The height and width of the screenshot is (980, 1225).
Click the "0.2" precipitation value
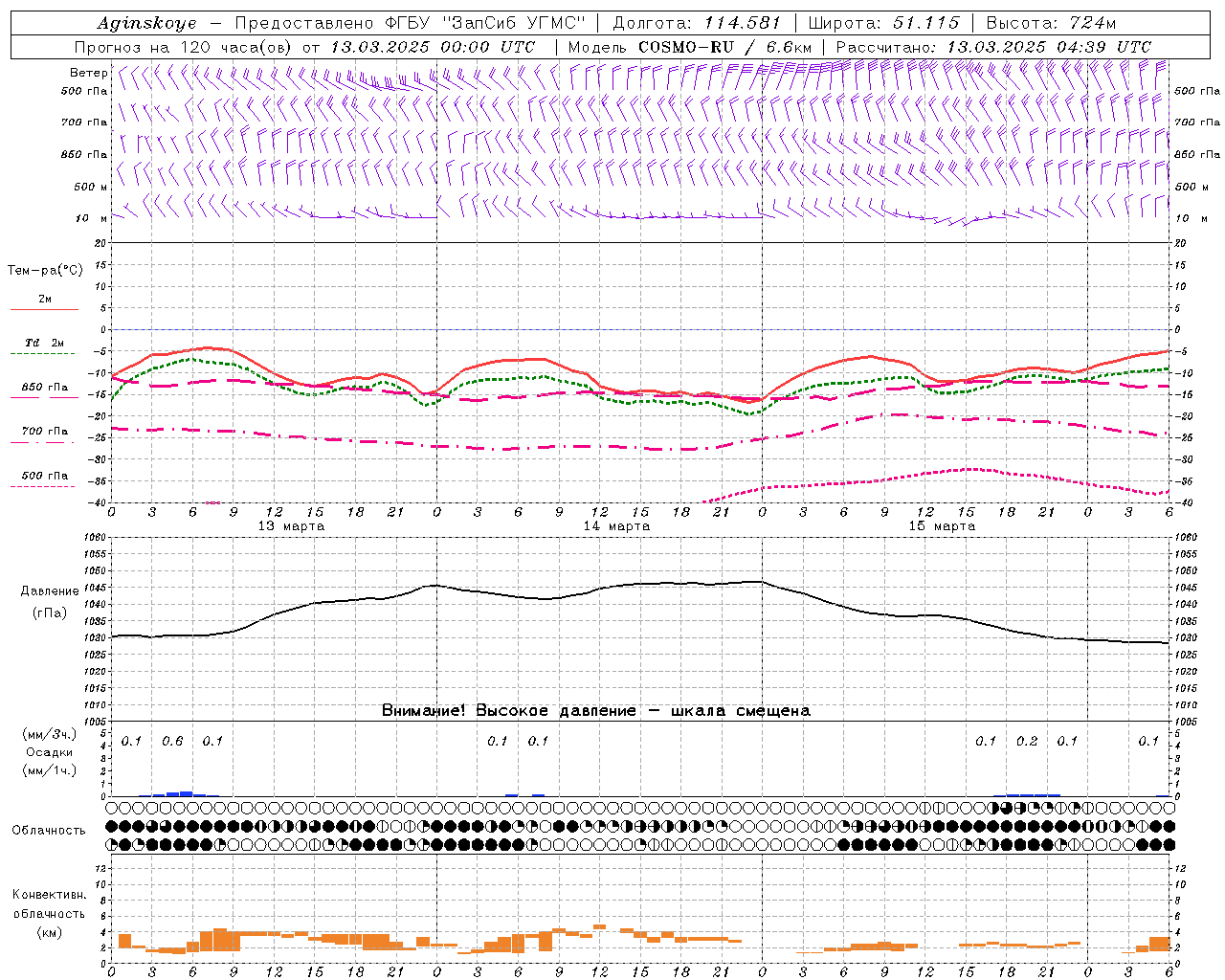pyautogui.click(x=1027, y=742)
